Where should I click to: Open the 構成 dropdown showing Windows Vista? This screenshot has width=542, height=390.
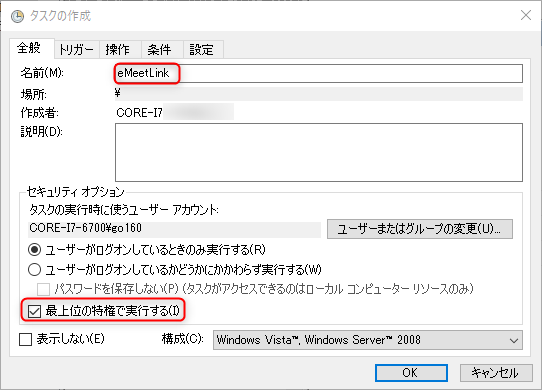tap(368, 340)
